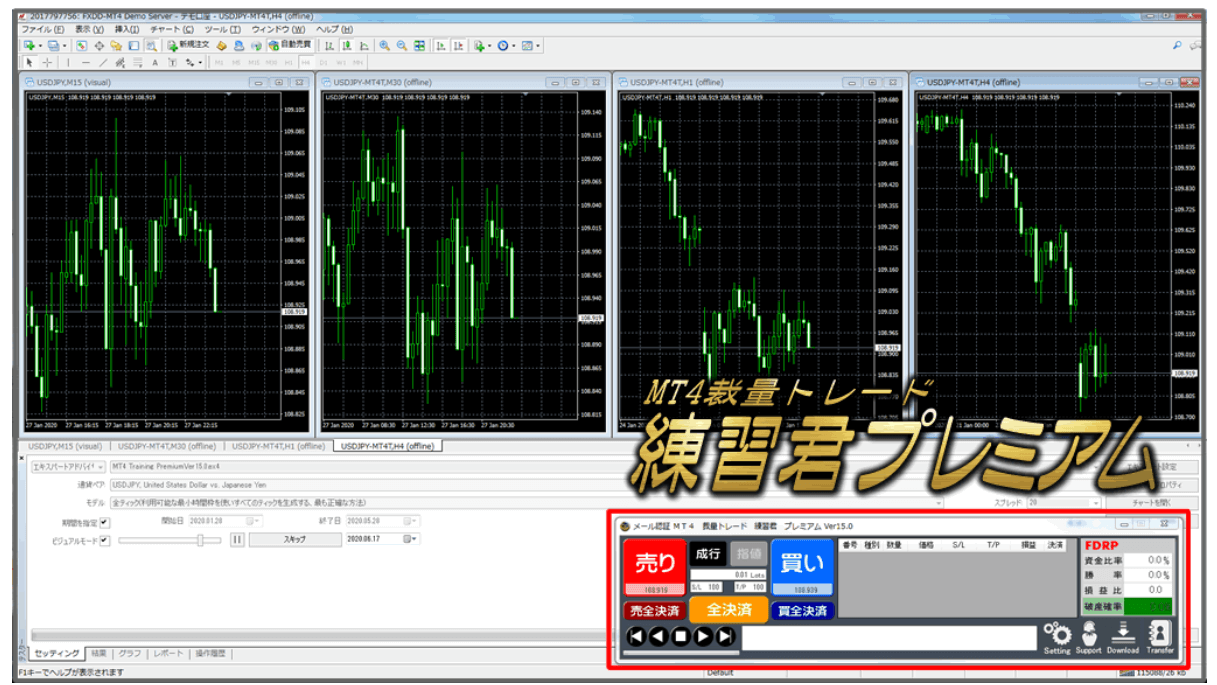1217x685 pixels.
Task: Select the cursor arrow tool
Action: coord(29,62)
